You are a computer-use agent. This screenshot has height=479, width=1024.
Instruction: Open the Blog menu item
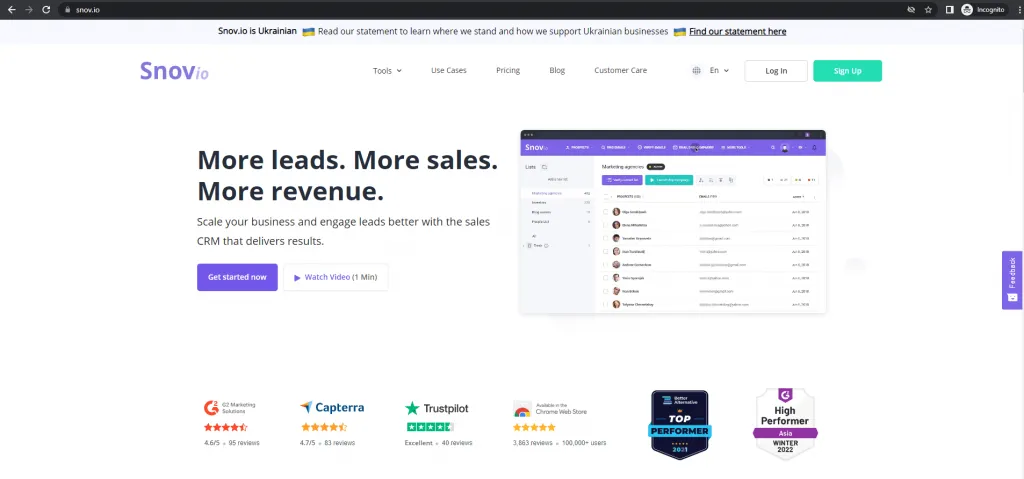557,70
